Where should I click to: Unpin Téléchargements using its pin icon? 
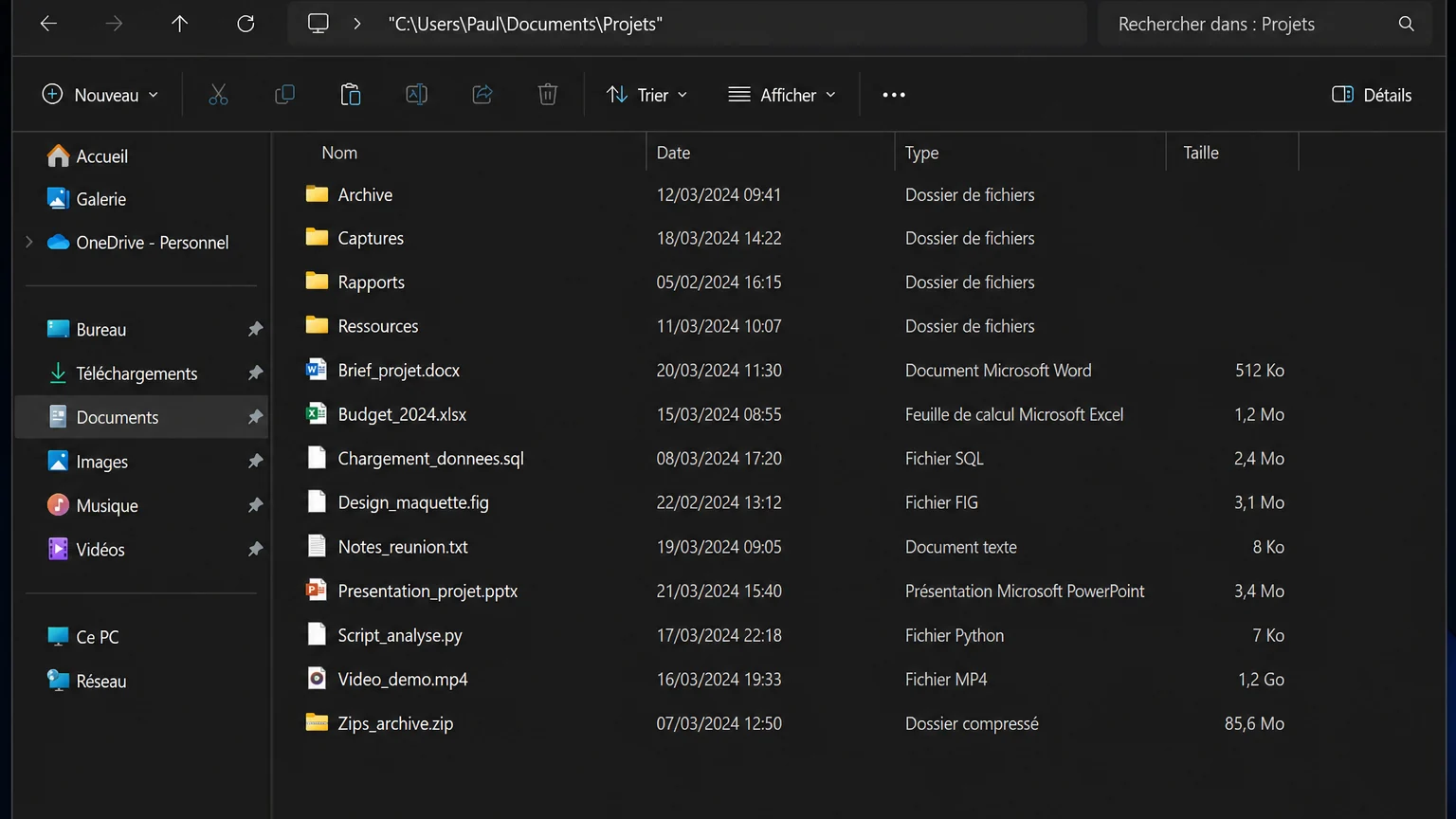(255, 373)
